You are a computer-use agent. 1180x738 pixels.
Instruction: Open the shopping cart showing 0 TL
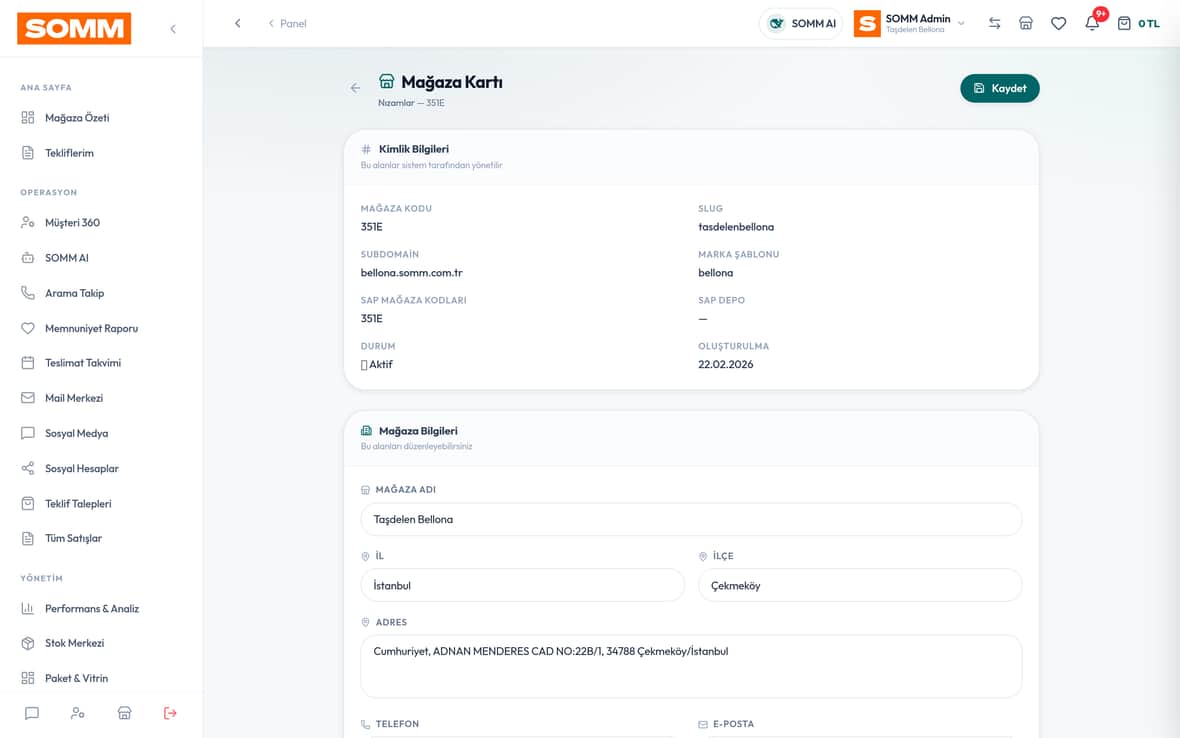(x=1138, y=23)
